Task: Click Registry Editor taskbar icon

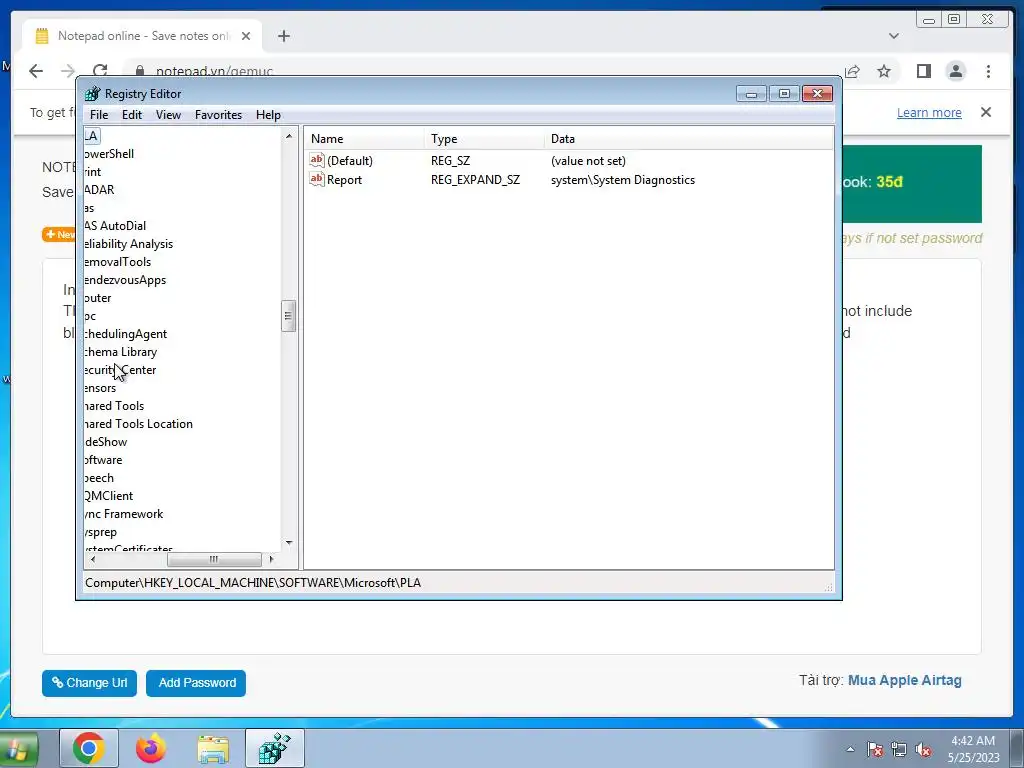Action: coord(274,748)
